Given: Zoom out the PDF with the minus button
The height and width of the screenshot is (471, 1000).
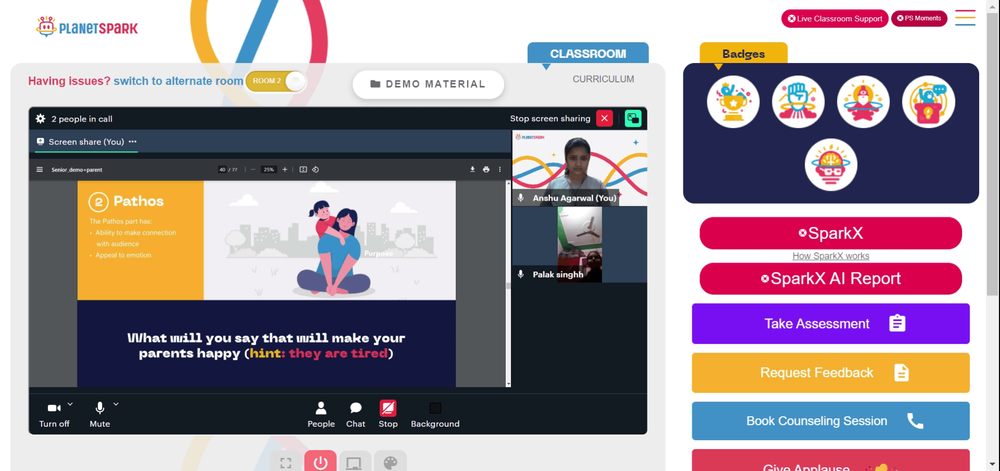Looking at the screenshot, I should tap(253, 170).
